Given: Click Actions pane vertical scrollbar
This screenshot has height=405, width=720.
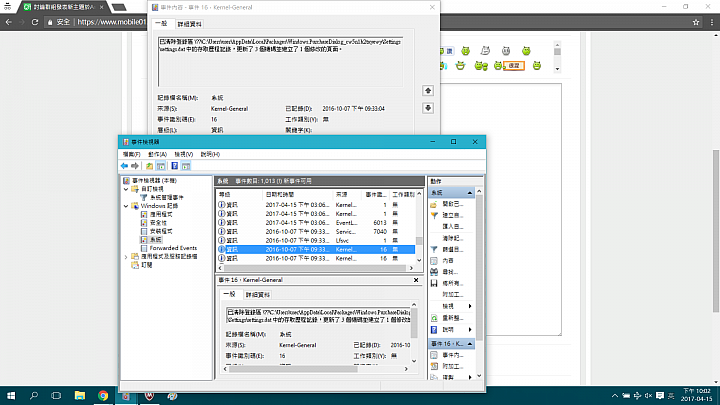Looking at the screenshot, I should 479,283.
